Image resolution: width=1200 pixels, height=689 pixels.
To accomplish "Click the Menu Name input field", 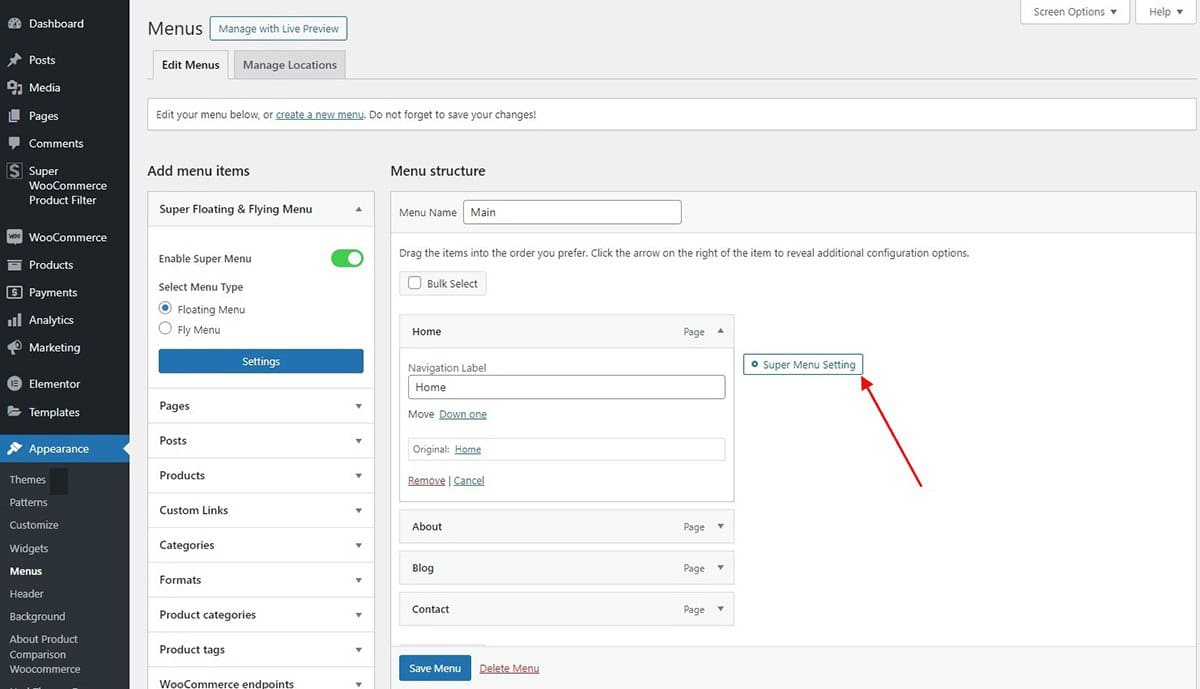I will [x=572, y=212].
